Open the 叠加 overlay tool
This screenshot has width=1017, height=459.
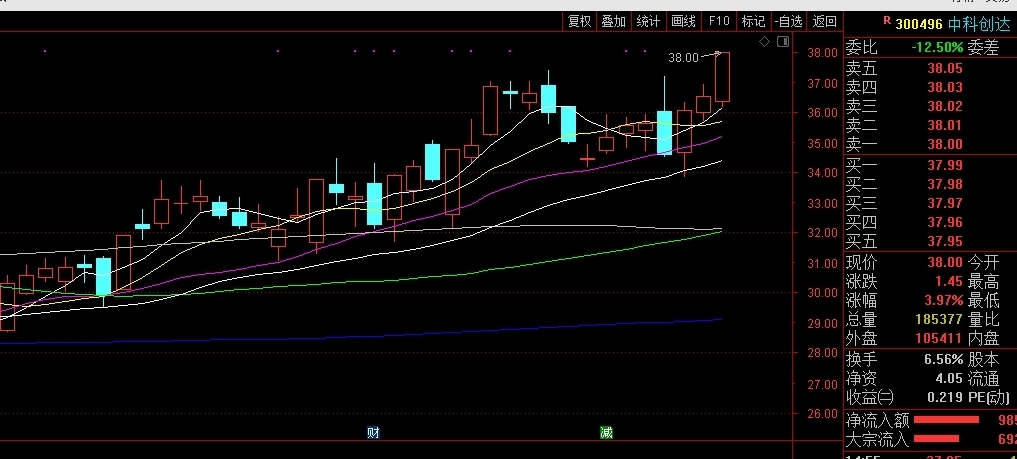click(613, 21)
